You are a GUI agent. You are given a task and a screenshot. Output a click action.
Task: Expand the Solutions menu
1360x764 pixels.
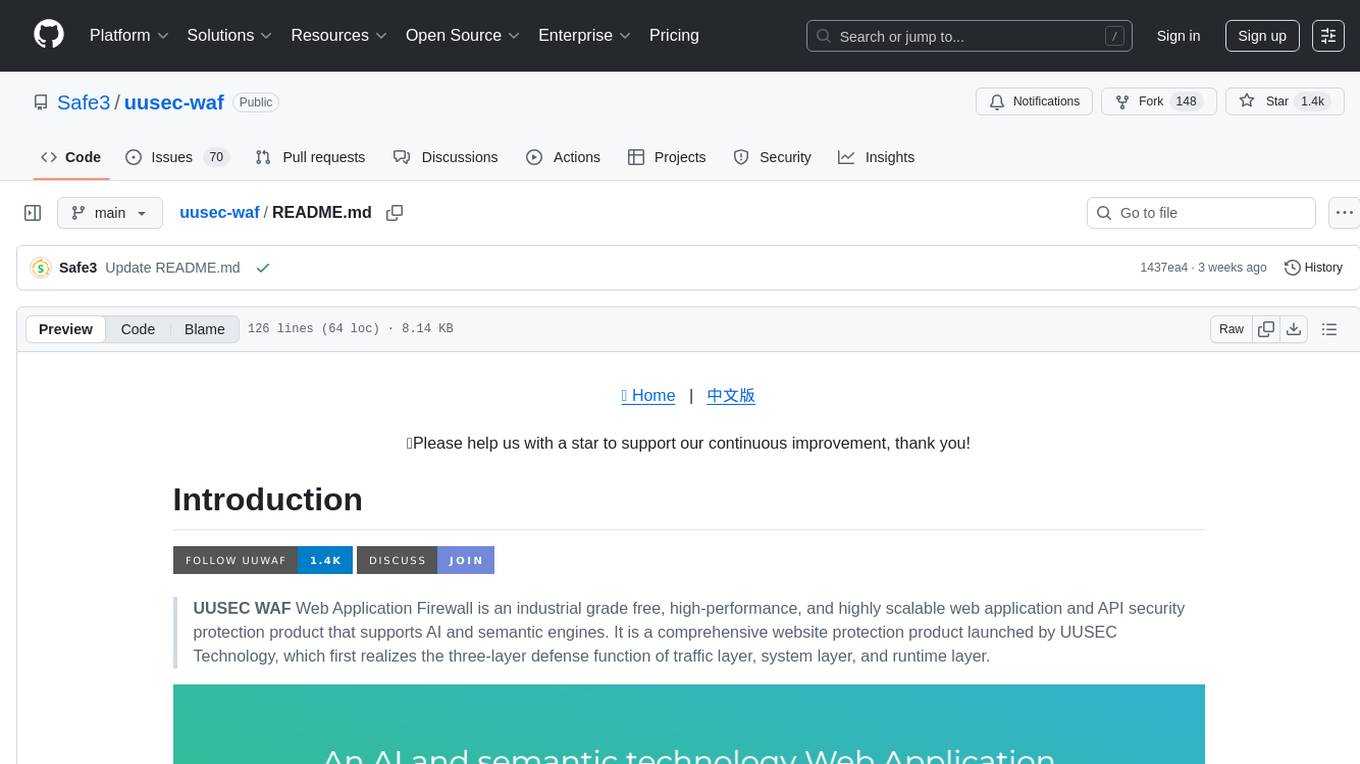click(230, 35)
